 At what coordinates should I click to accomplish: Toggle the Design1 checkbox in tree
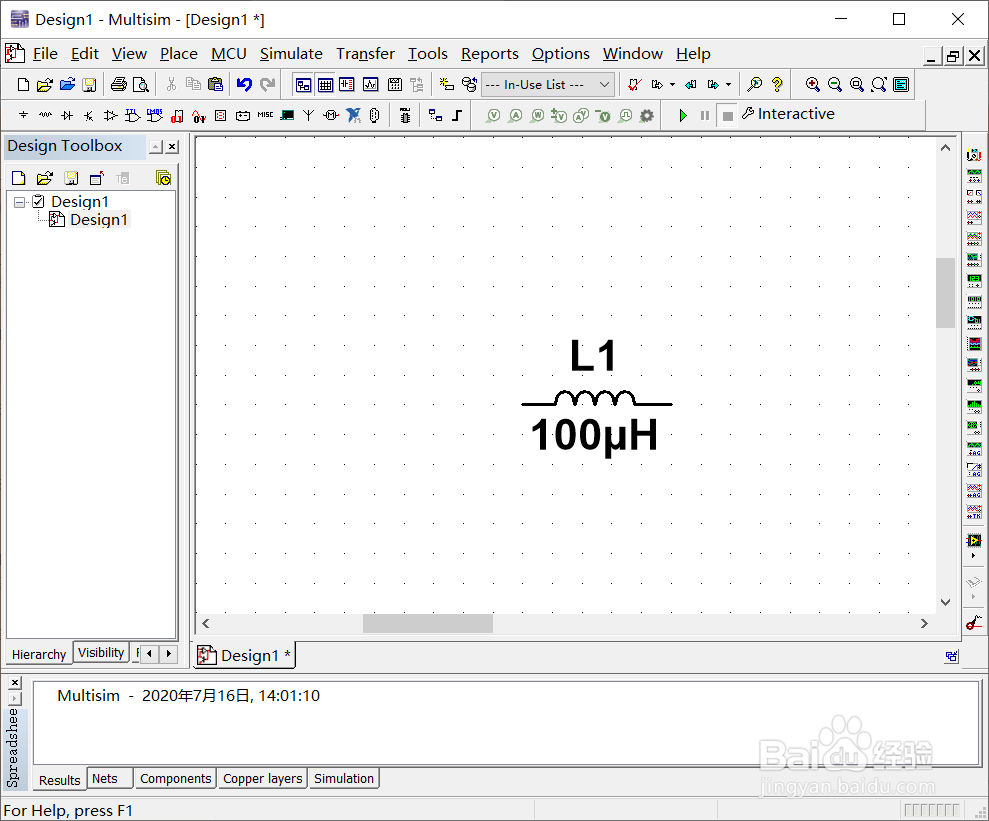(x=38, y=201)
